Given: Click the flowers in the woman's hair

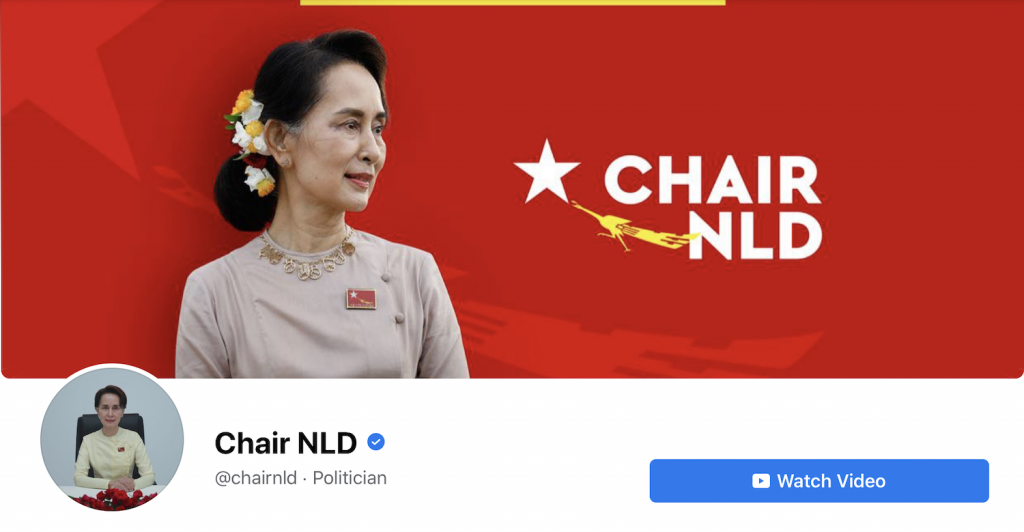Looking at the screenshot, I should (251, 140).
